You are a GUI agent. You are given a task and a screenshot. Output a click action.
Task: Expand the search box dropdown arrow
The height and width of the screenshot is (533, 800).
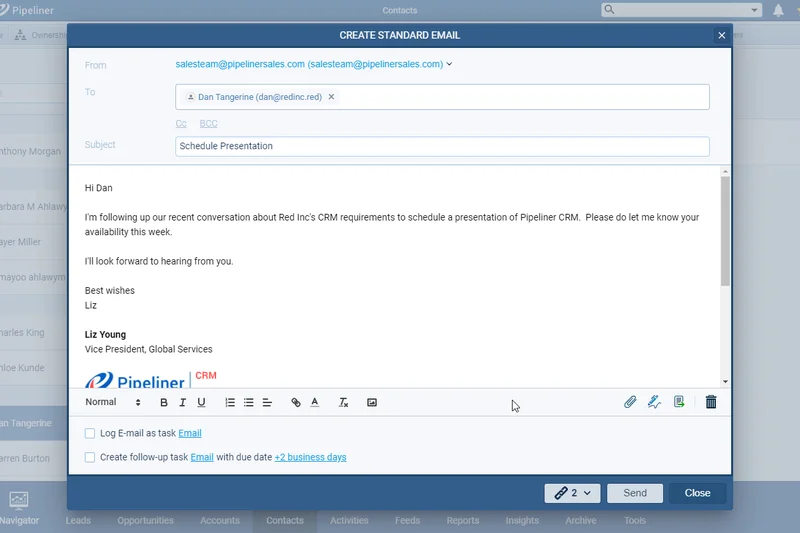(754, 10)
